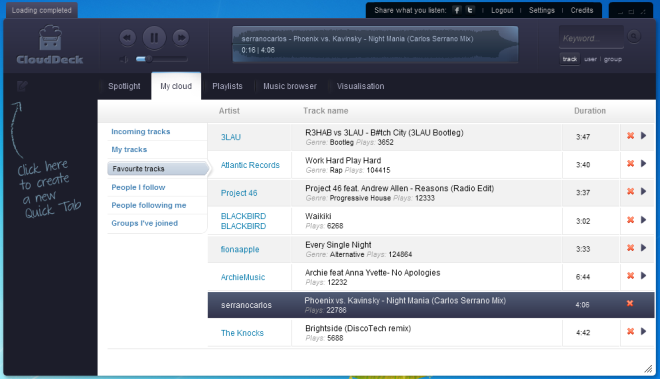Image resolution: width=660 pixels, height=379 pixels.
Task: Open My tracks
Action: pyautogui.click(x=129, y=149)
